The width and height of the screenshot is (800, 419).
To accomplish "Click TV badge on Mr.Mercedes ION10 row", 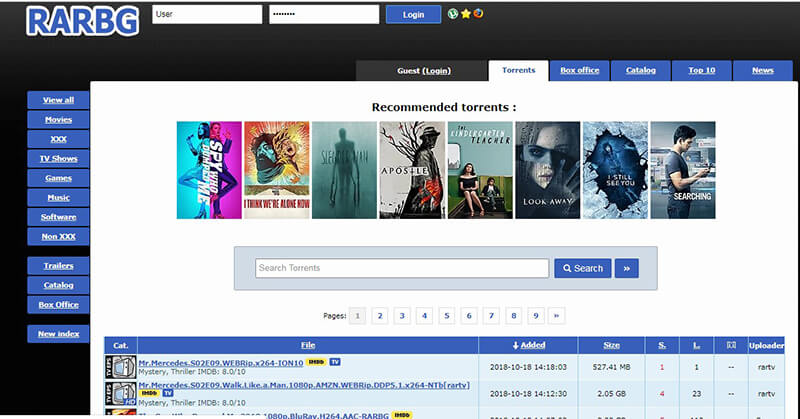I will click(x=335, y=362).
